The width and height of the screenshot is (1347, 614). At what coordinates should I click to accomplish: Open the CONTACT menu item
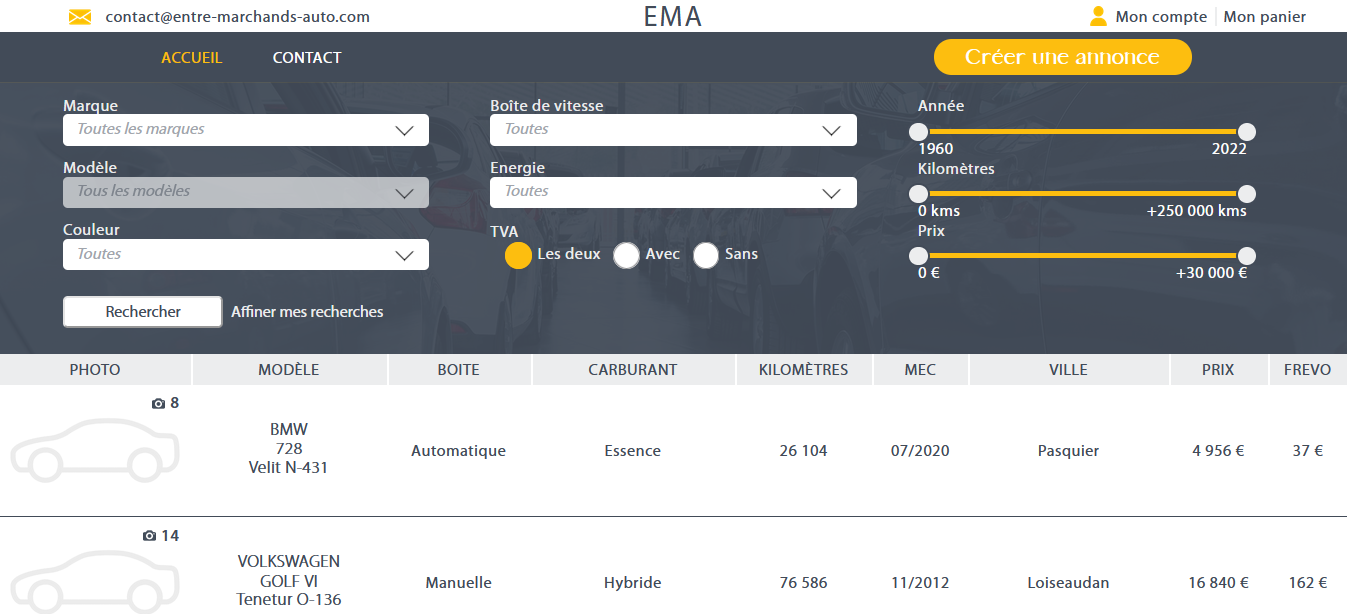[x=307, y=58]
